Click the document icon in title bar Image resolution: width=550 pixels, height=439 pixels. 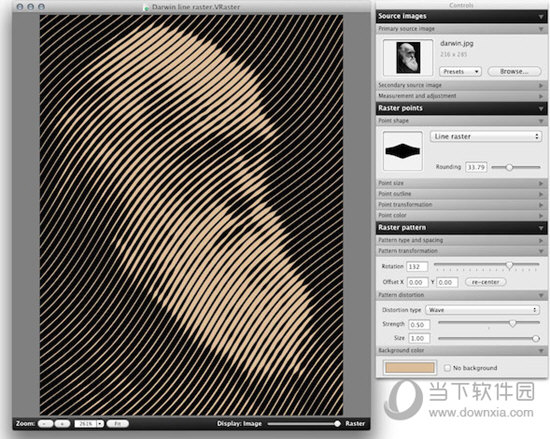(147, 7)
